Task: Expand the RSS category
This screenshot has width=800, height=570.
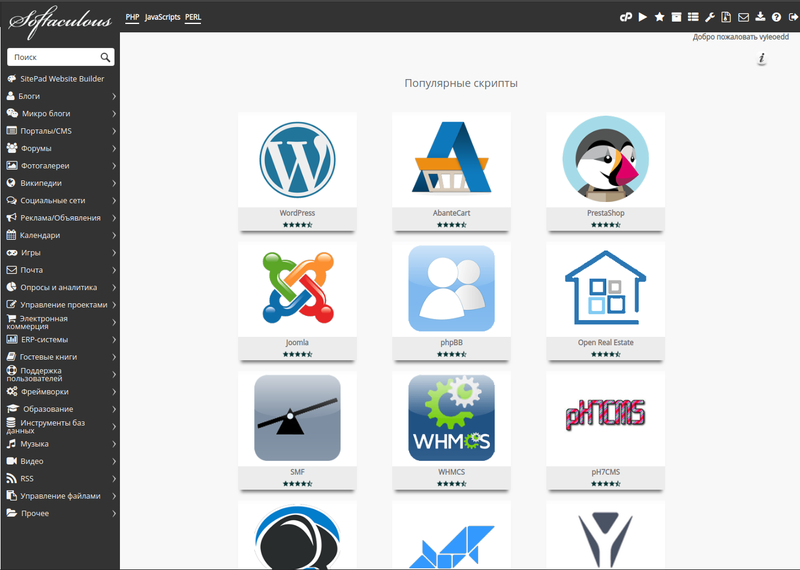Action: coord(60,478)
